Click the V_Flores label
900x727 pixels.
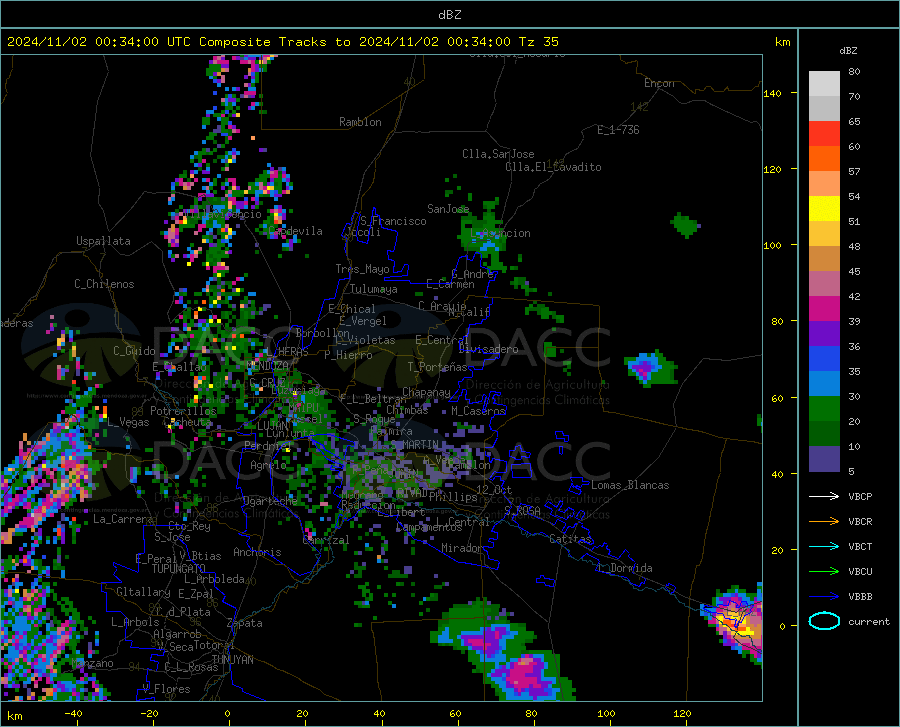pos(166,689)
